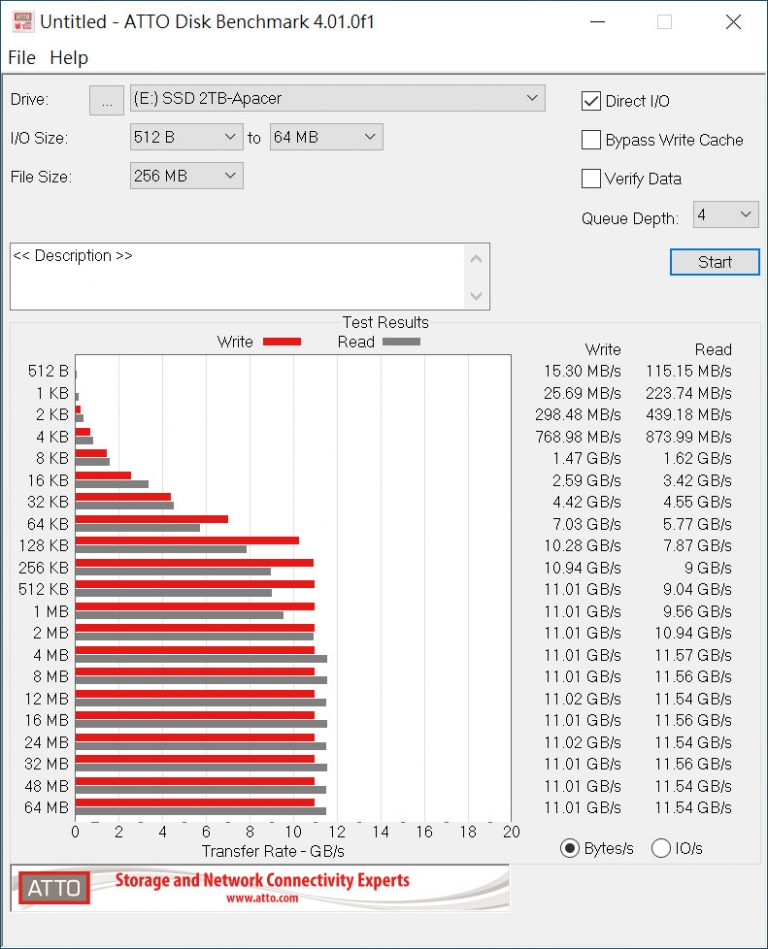
Task: Click the read value 7.87 GB/s
Action: pos(697,546)
